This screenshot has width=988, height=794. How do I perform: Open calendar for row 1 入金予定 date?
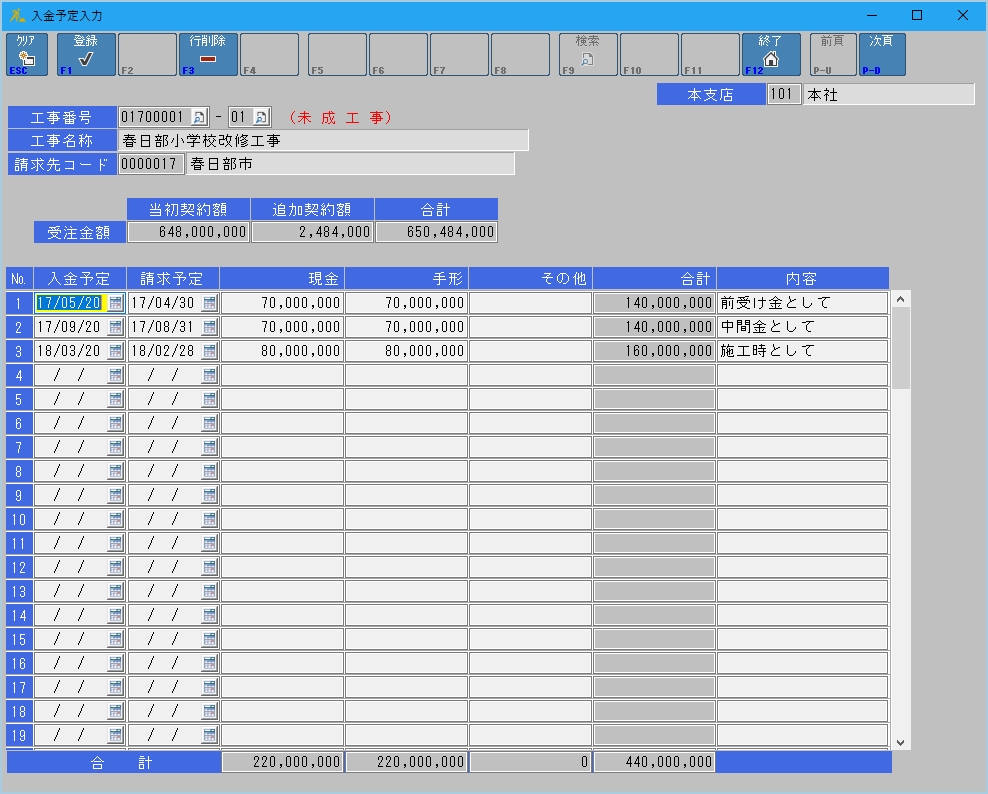[115, 303]
